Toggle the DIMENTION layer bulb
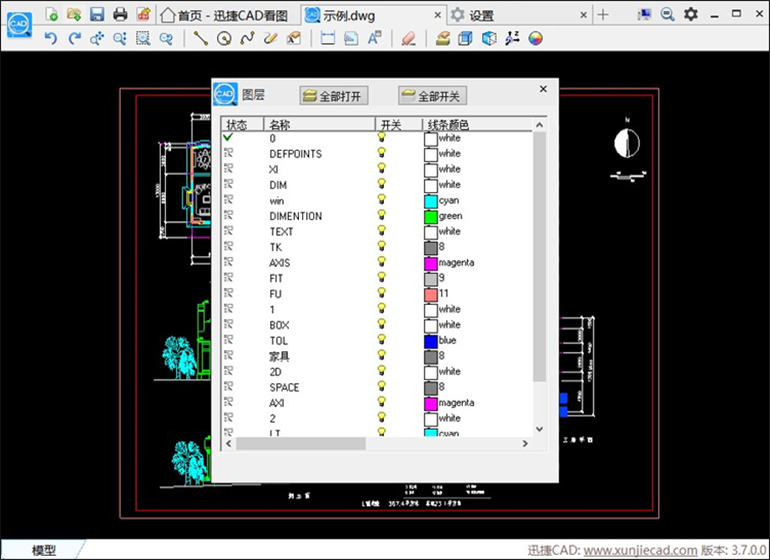 (x=382, y=216)
